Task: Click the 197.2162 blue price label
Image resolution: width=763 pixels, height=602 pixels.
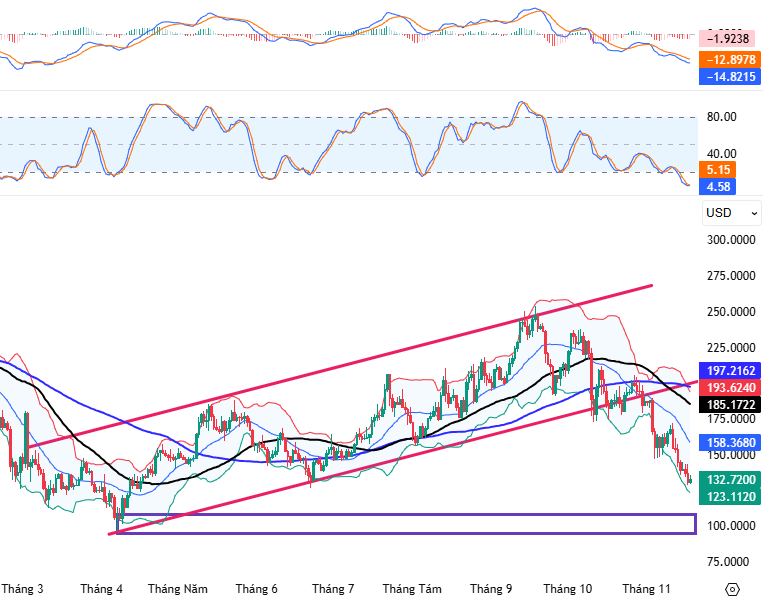Action: [x=730, y=370]
